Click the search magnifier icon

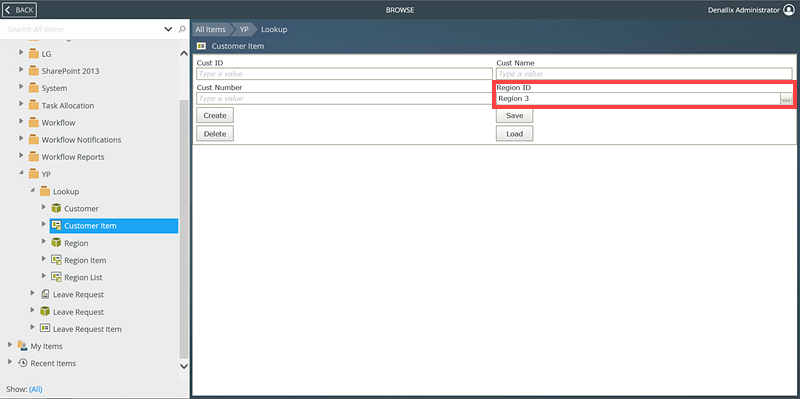point(182,29)
